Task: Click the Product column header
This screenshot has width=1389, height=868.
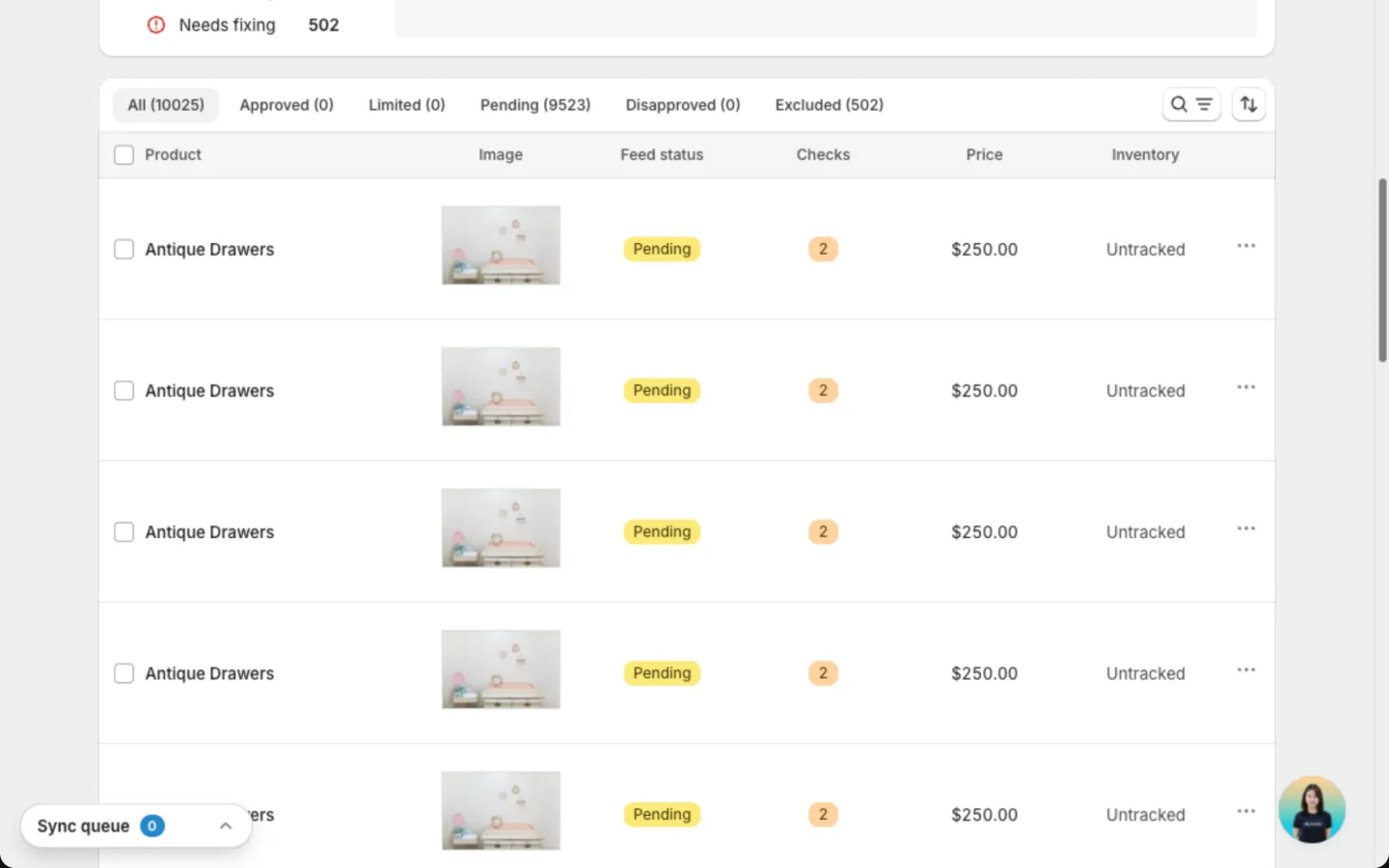Action: (x=173, y=154)
